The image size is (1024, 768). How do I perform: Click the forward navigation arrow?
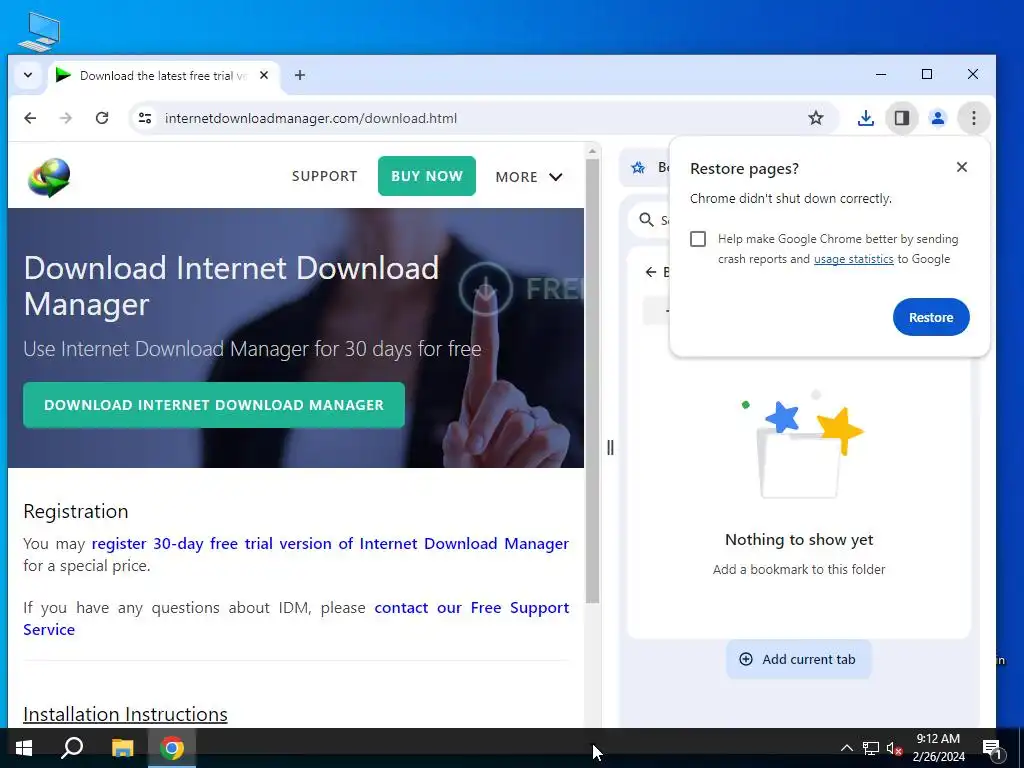pyautogui.click(x=65, y=118)
